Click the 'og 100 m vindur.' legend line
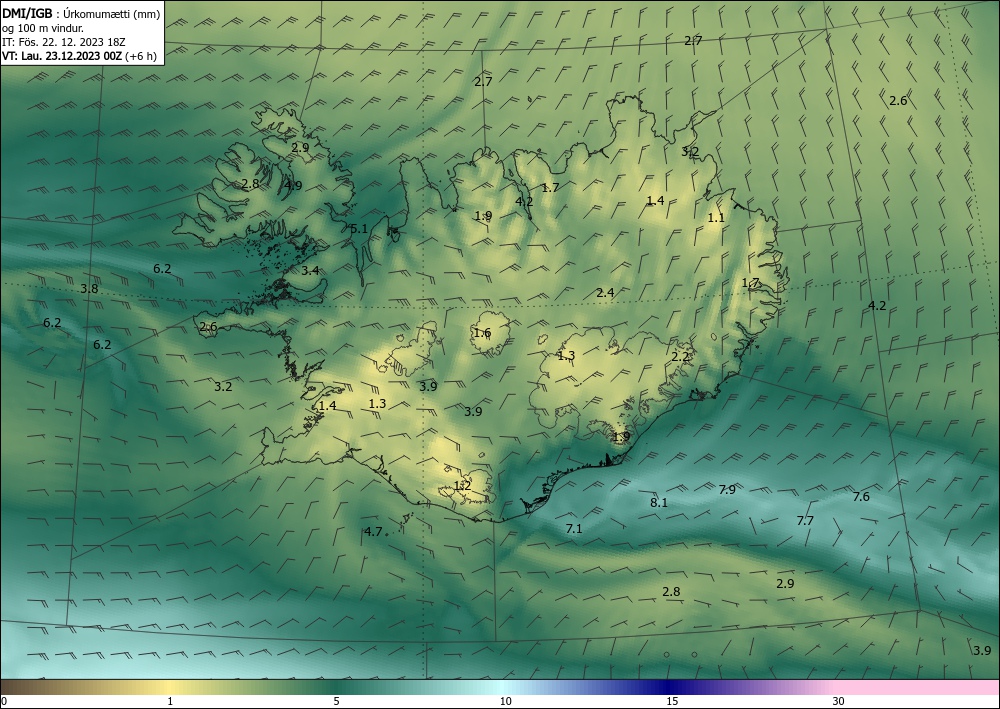1000x709 pixels. pyautogui.click(x=43, y=28)
